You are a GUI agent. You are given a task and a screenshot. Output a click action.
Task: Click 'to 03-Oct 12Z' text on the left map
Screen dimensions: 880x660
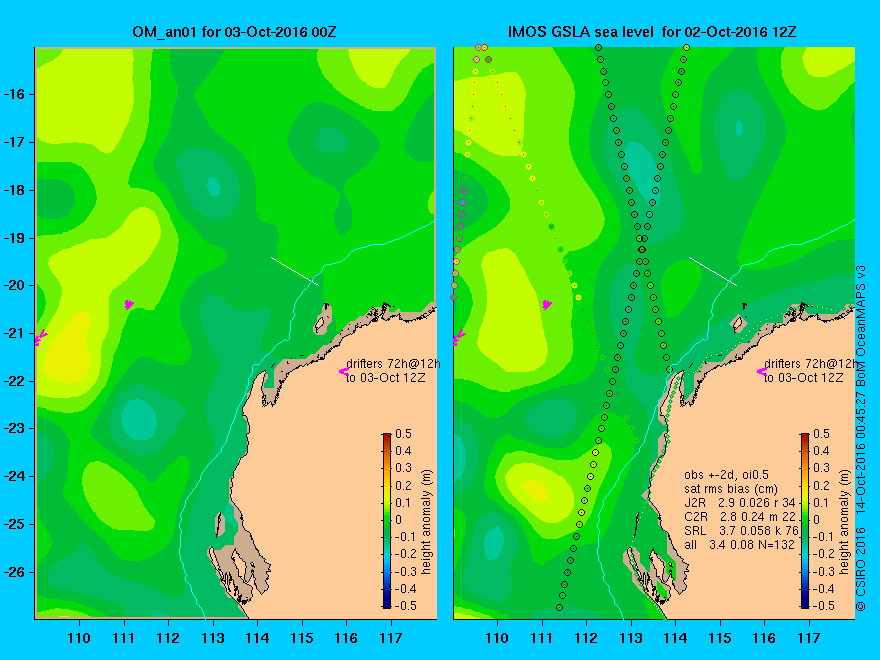coord(385,378)
